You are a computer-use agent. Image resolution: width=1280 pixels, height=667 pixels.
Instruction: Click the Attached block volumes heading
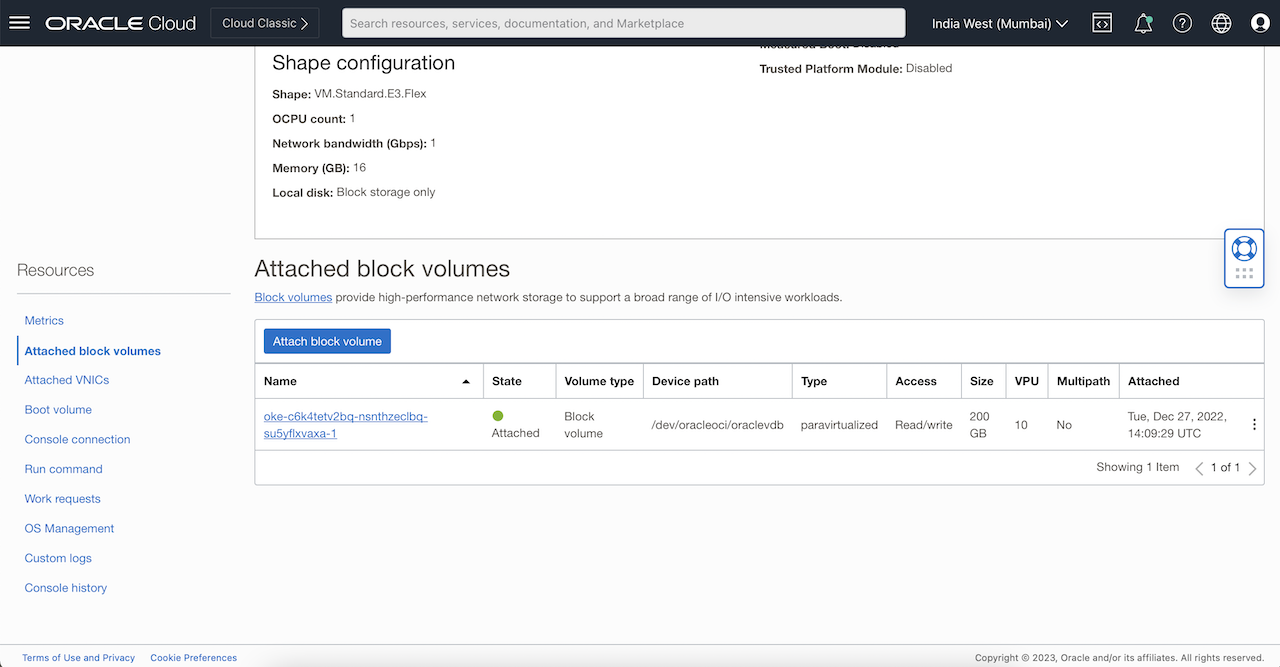[382, 269]
